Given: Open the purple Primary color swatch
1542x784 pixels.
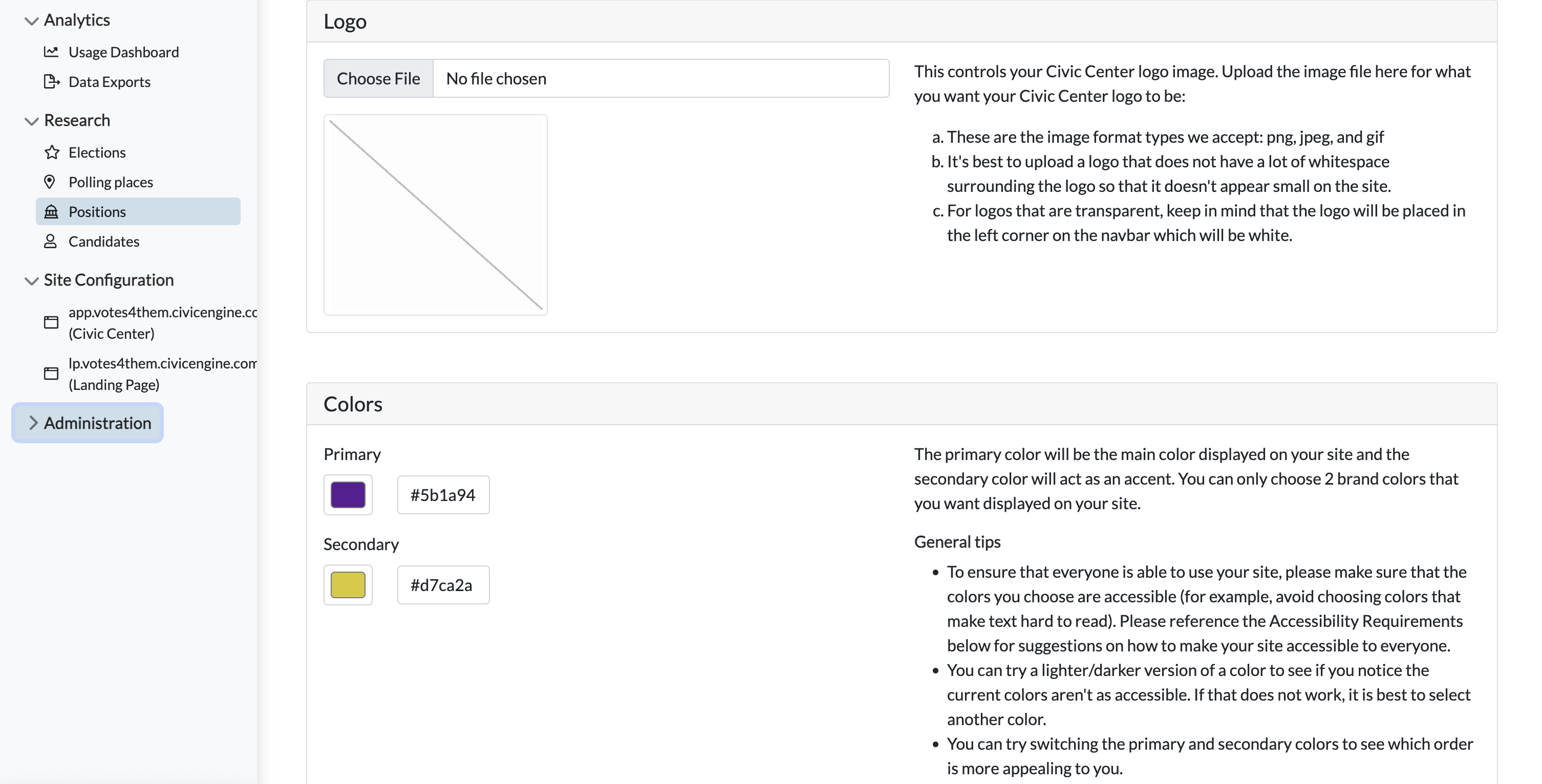Looking at the screenshot, I should coord(348,494).
